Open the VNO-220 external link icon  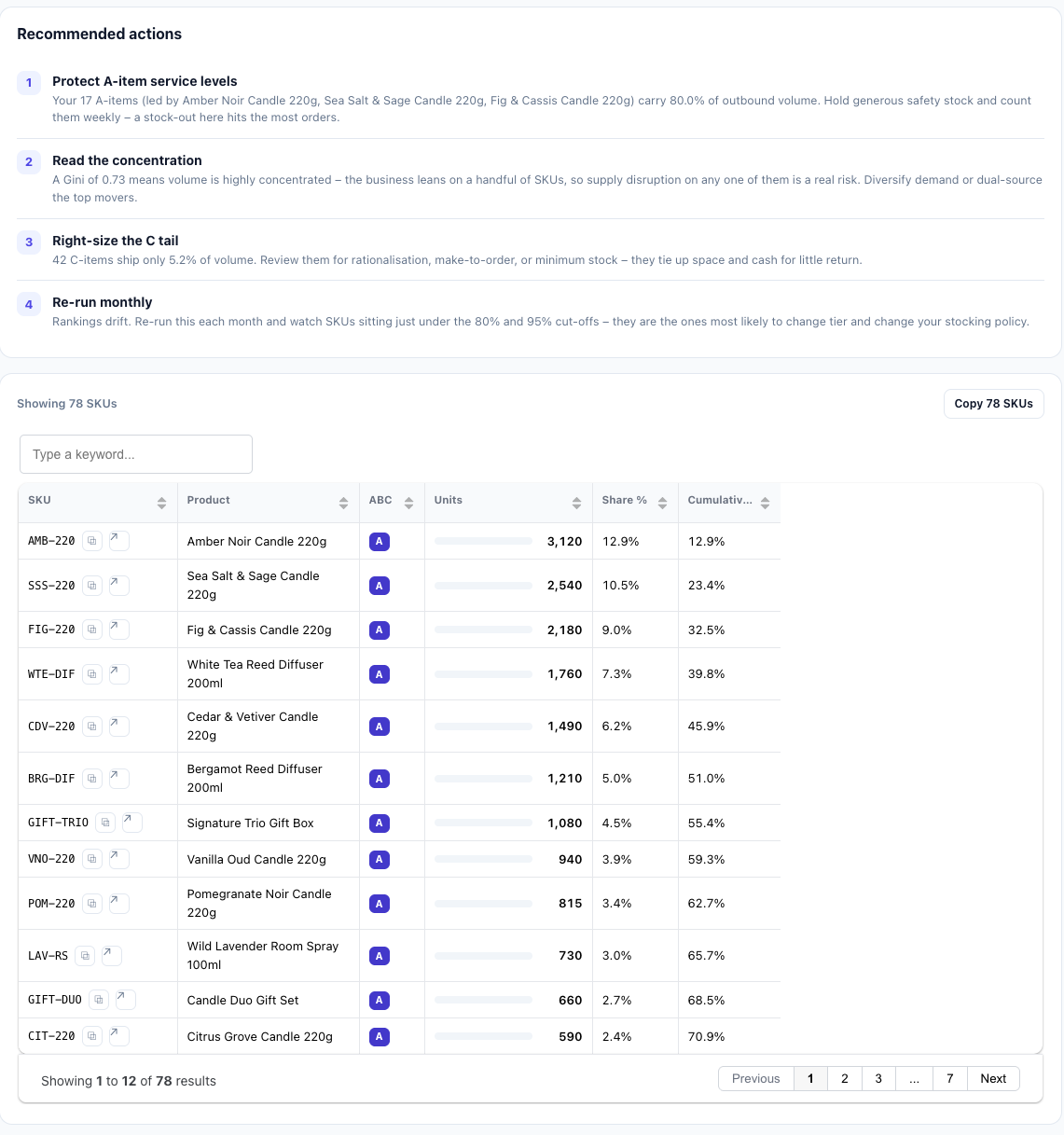coord(119,859)
